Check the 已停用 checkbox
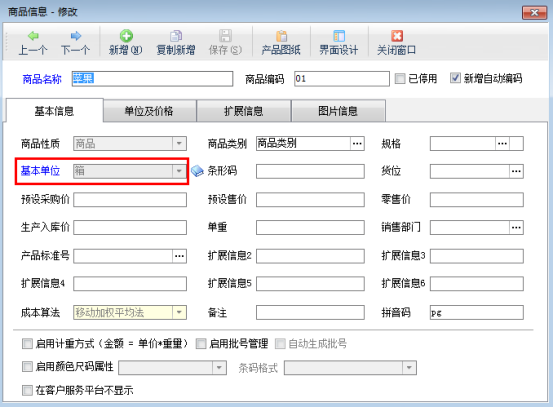554x408 pixels. click(x=400, y=78)
